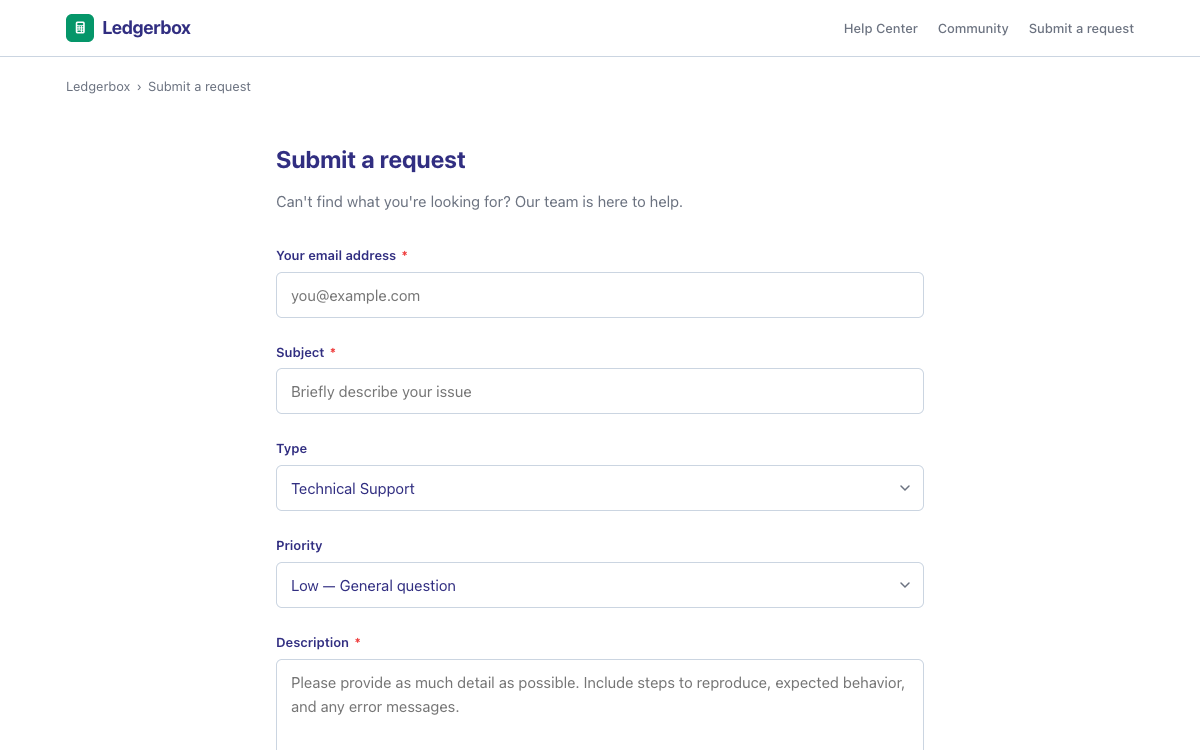The height and width of the screenshot is (750, 1200).
Task: Focus the Subject input field
Action: (x=600, y=391)
